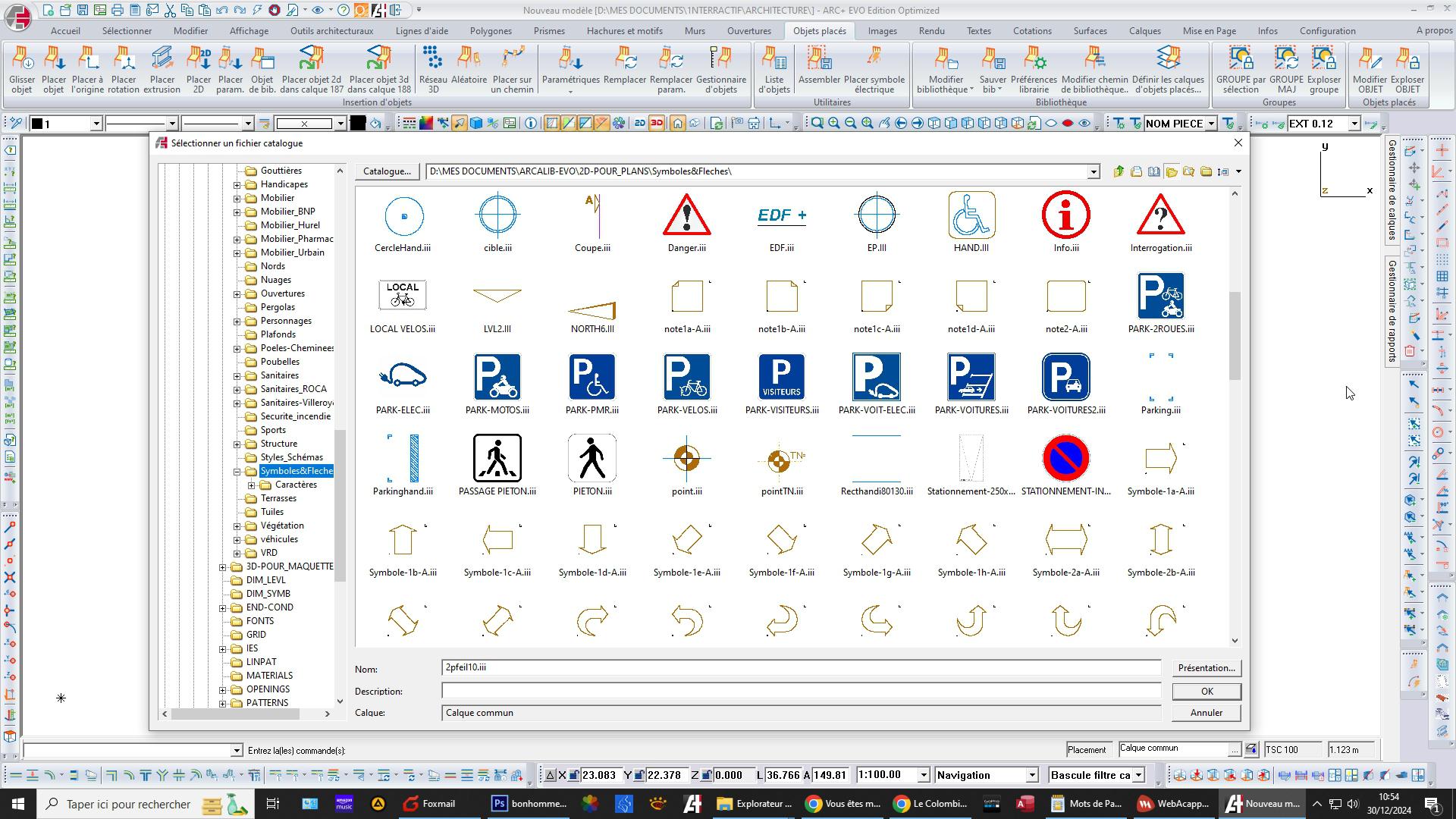The width and height of the screenshot is (1456, 819).
Task: Expand the Végétation folder node
Action: pyautogui.click(x=237, y=526)
